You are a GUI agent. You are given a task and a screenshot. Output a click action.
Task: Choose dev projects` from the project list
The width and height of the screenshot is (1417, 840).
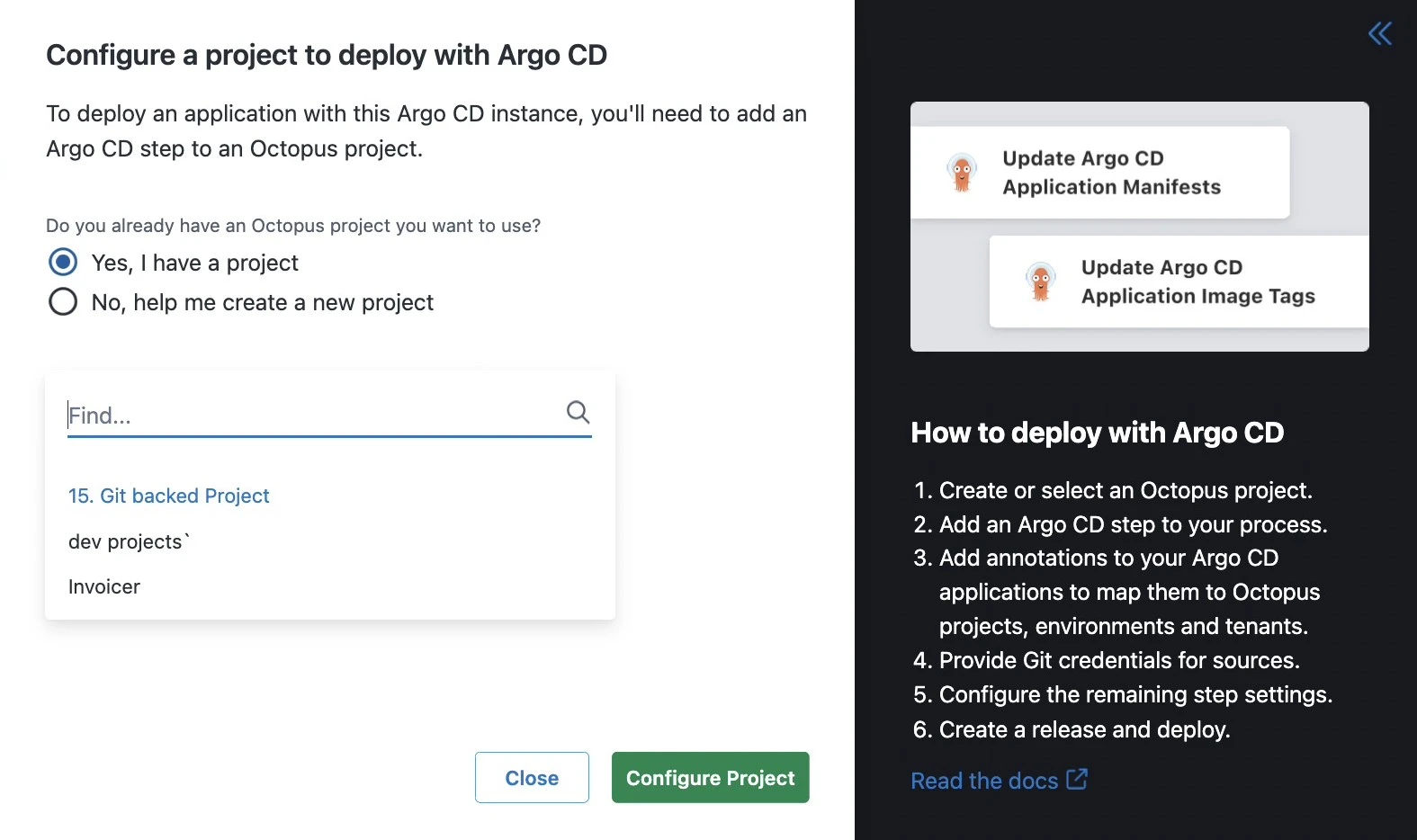point(129,541)
